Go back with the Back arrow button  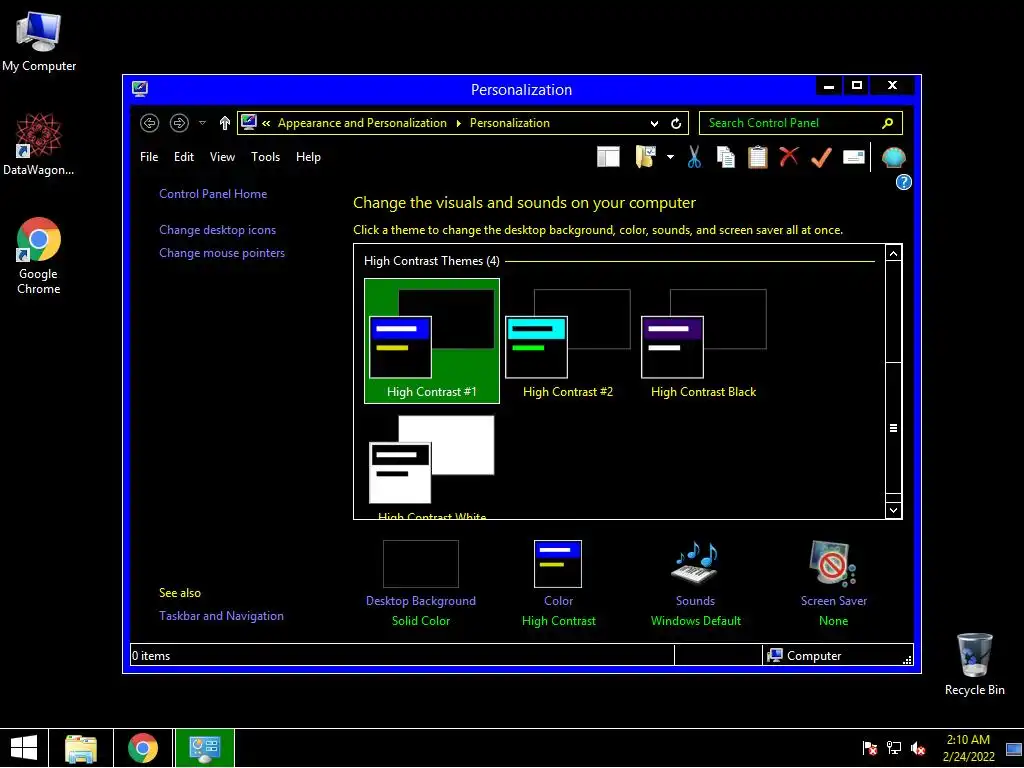(150, 123)
